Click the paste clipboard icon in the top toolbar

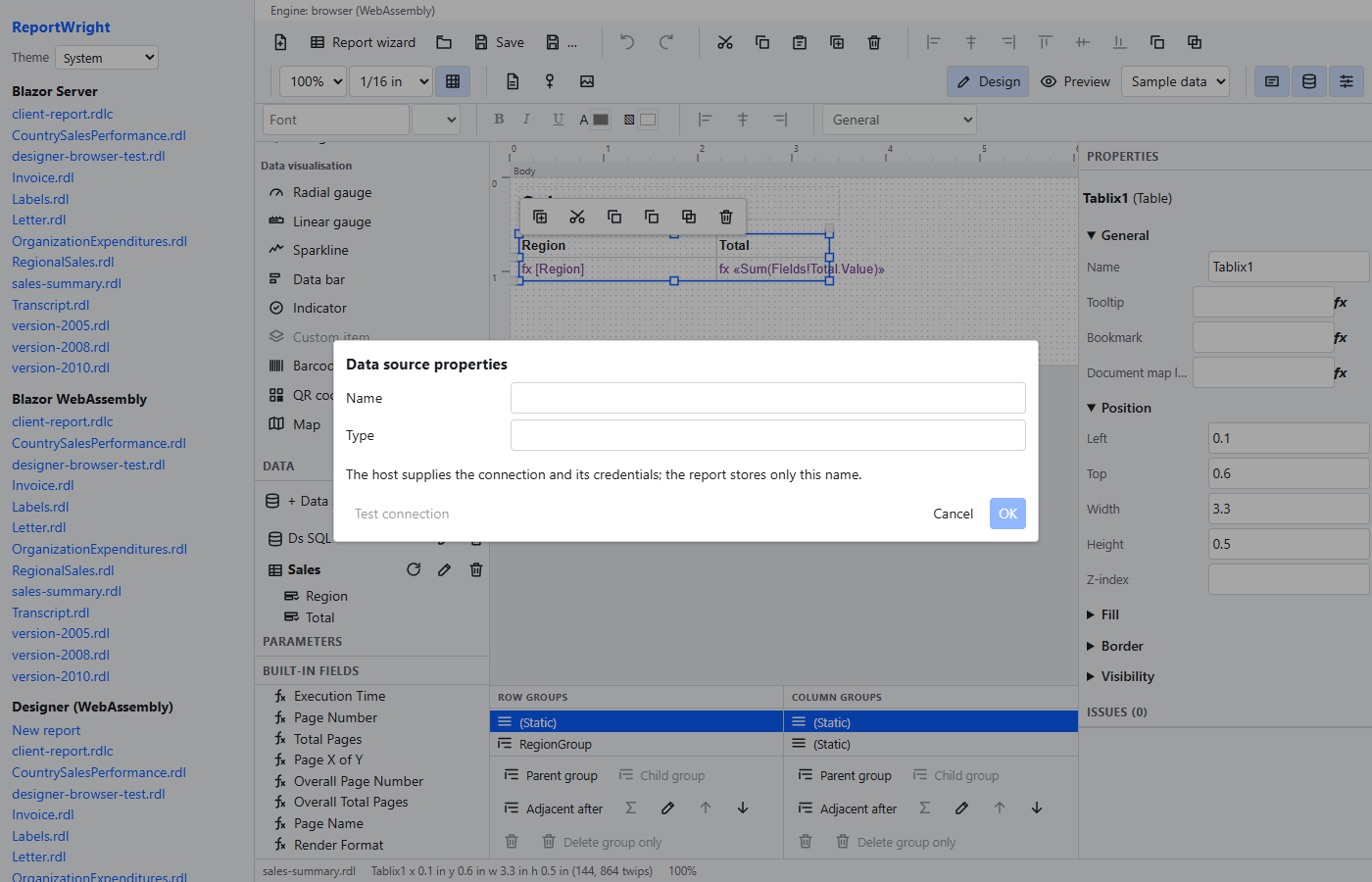tap(800, 42)
